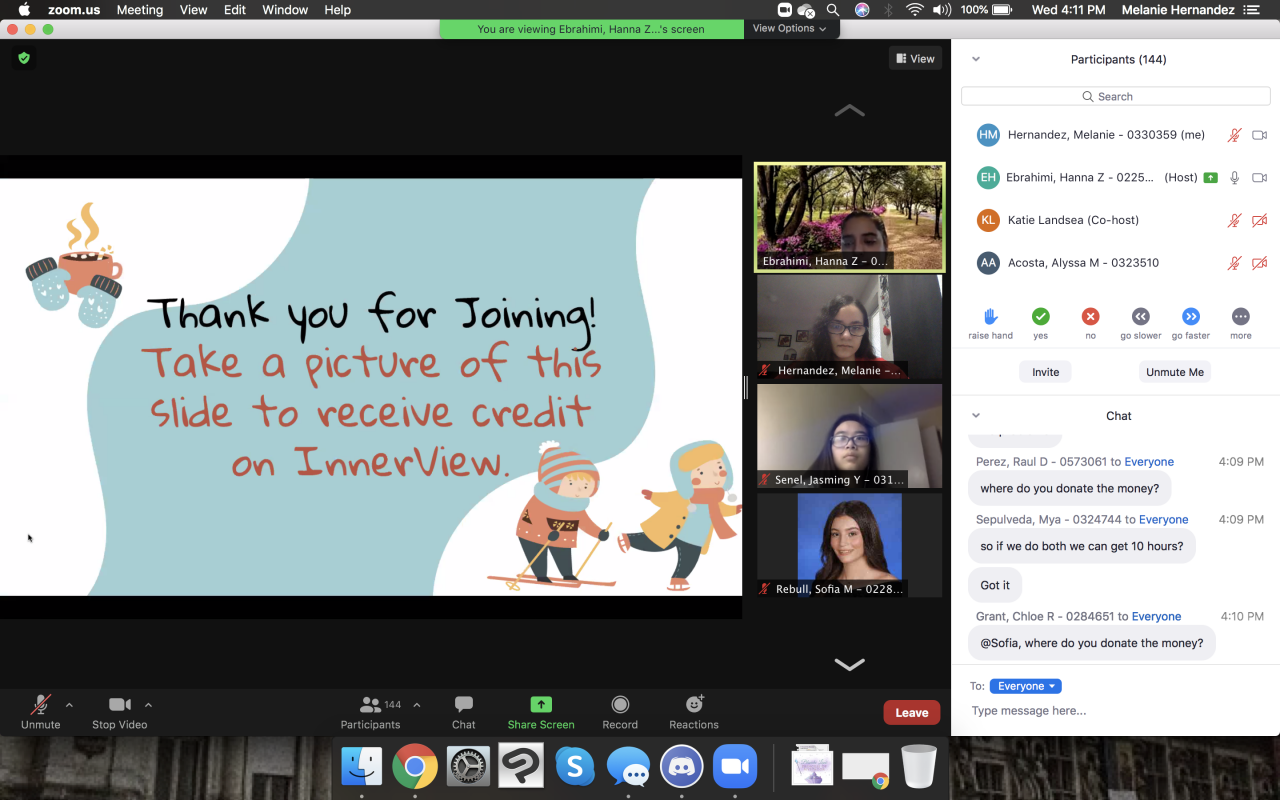Open the Window menu in menu bar
Screen dimensions: 1280x800
click(x=285, y=10)
